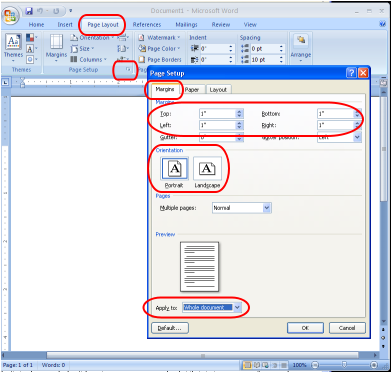
Task: Click the Right margin field
Action: pyautogui.click(x=336, y=126)
